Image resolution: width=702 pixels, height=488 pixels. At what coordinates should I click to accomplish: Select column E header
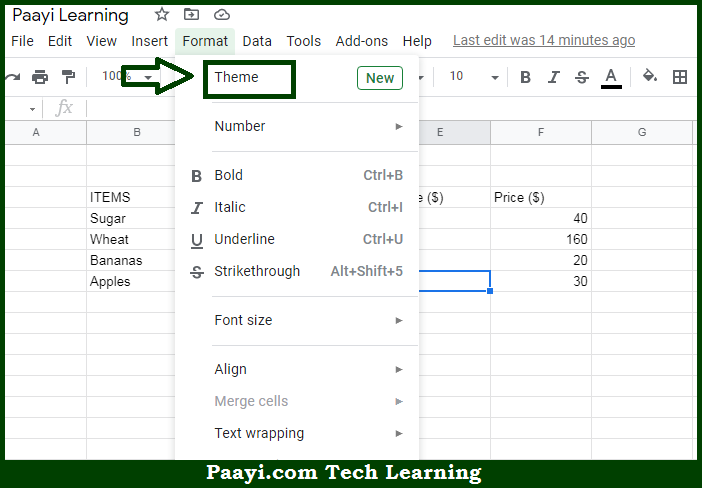(454, 133)
